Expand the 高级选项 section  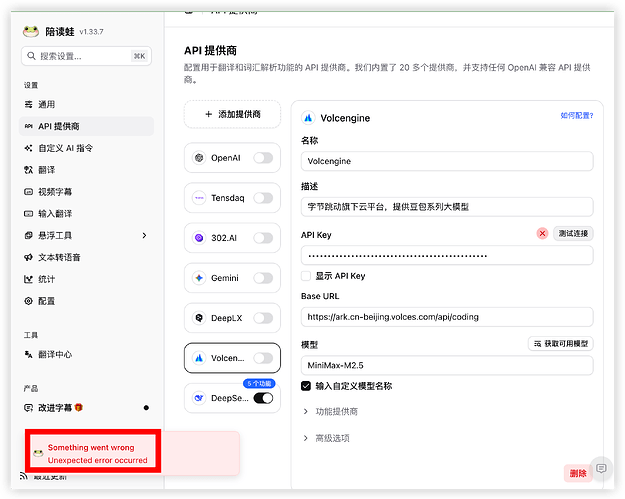(326, 438)
